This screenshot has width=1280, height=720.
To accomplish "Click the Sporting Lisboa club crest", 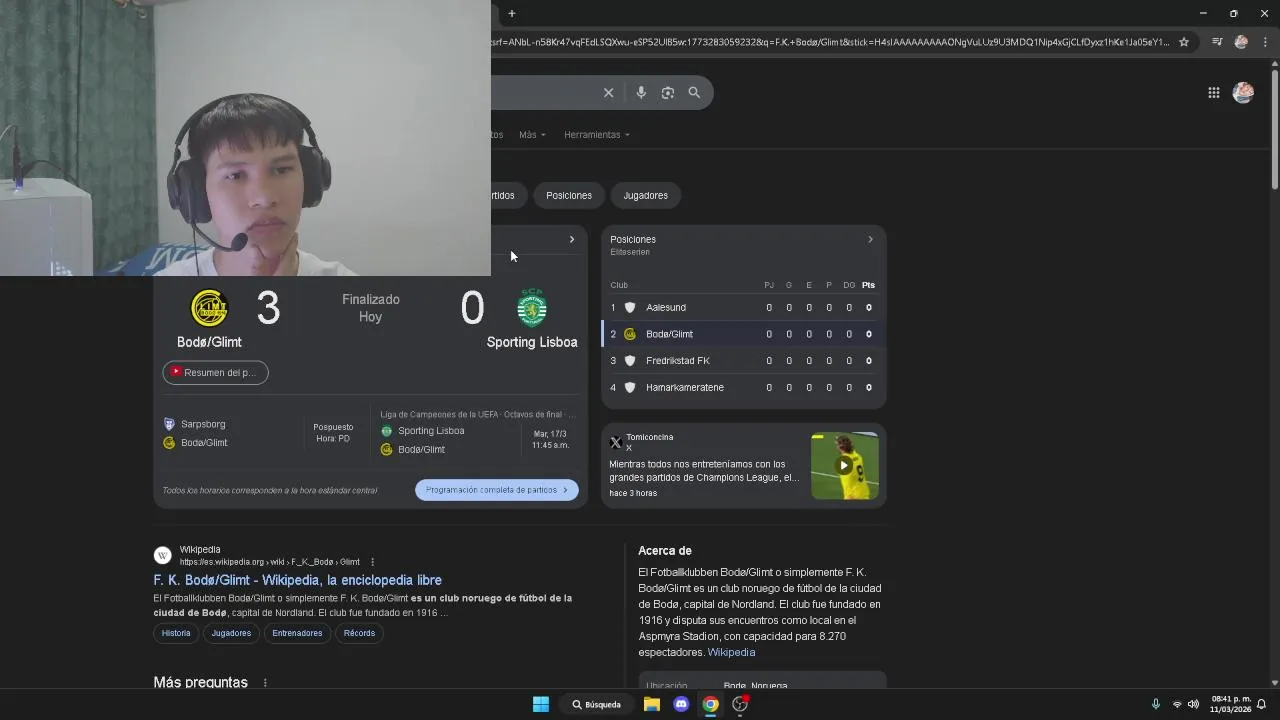I will pos(532,308).
